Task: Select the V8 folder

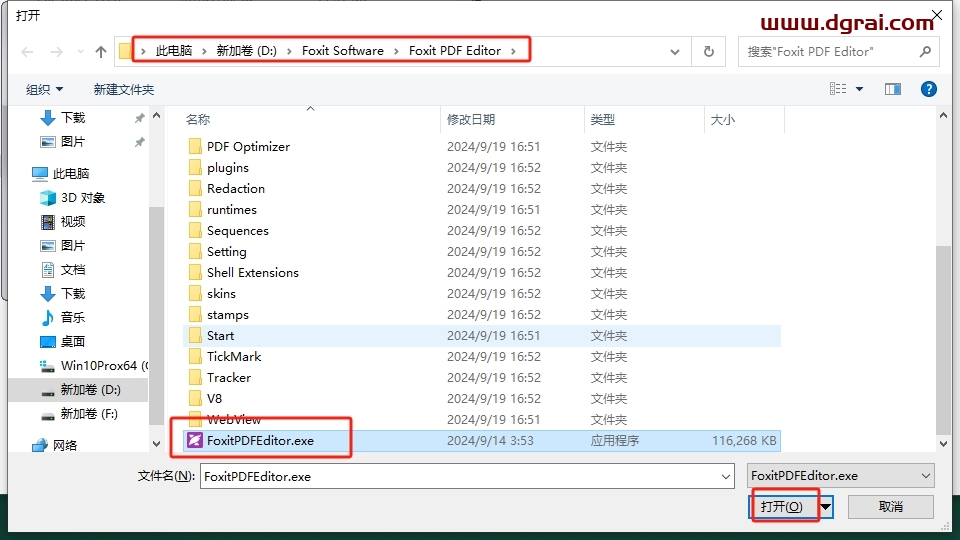Action: click(x=214, y=399)
